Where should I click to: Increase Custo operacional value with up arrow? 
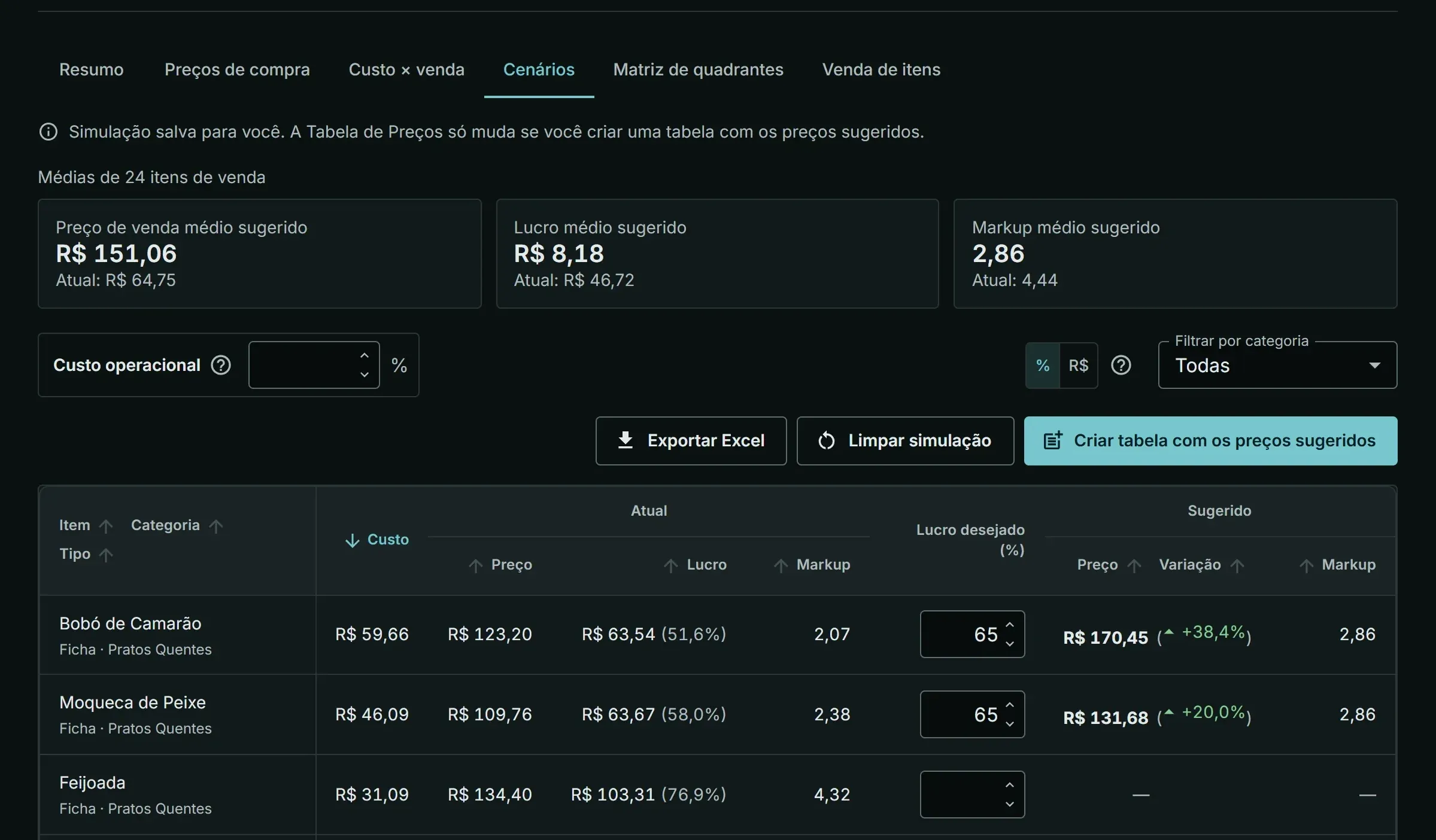(x=364, y=355)
